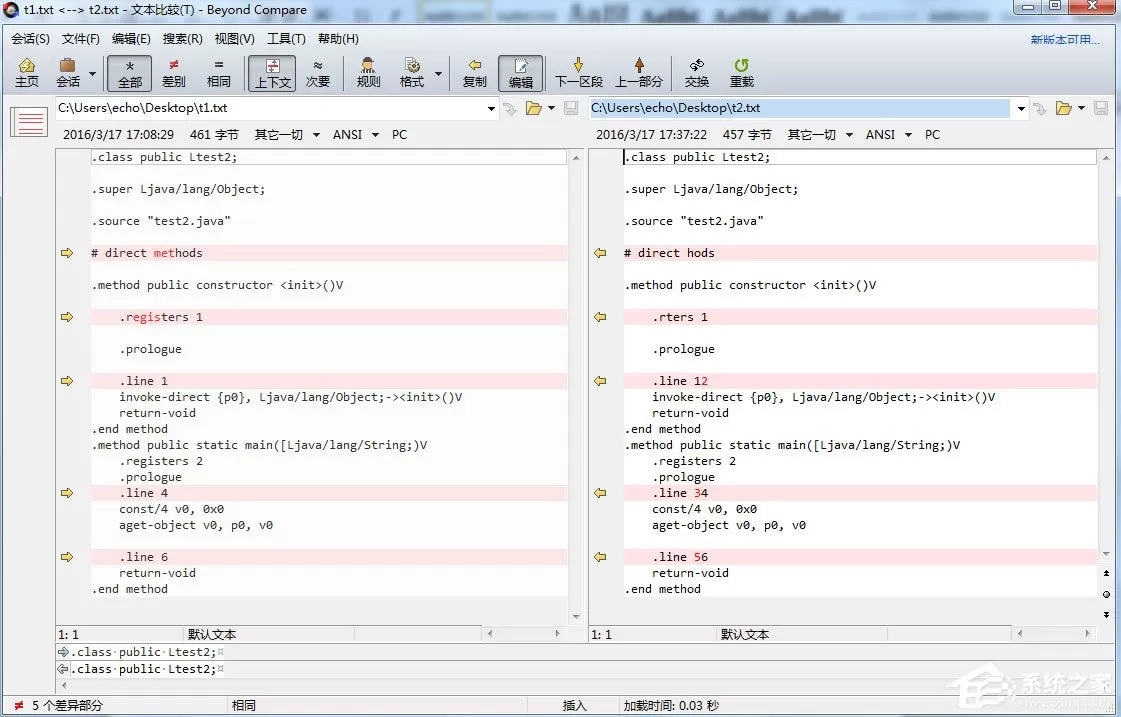
Task: Toggle Show Differences (差别) only
Action: pos(174,74)
